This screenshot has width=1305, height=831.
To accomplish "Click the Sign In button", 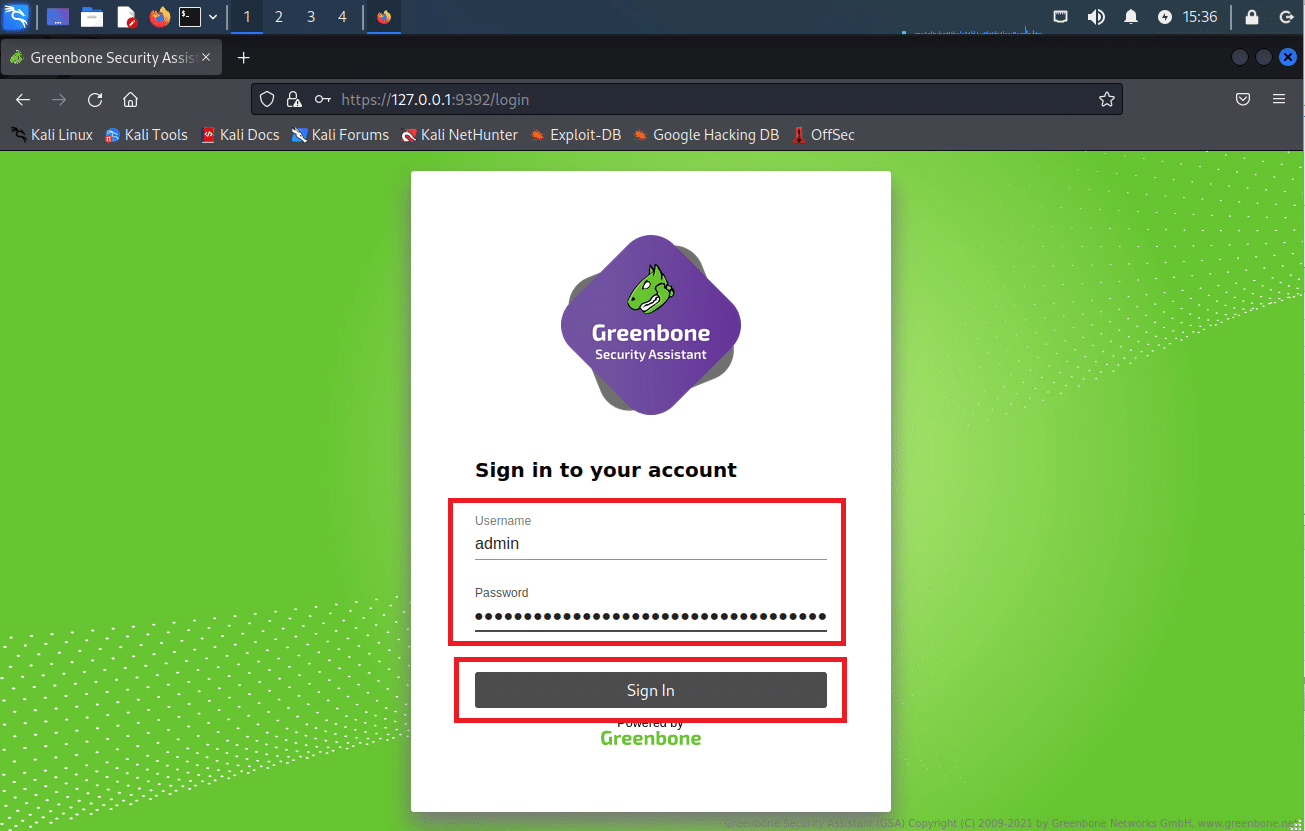I will pos(651,690).
